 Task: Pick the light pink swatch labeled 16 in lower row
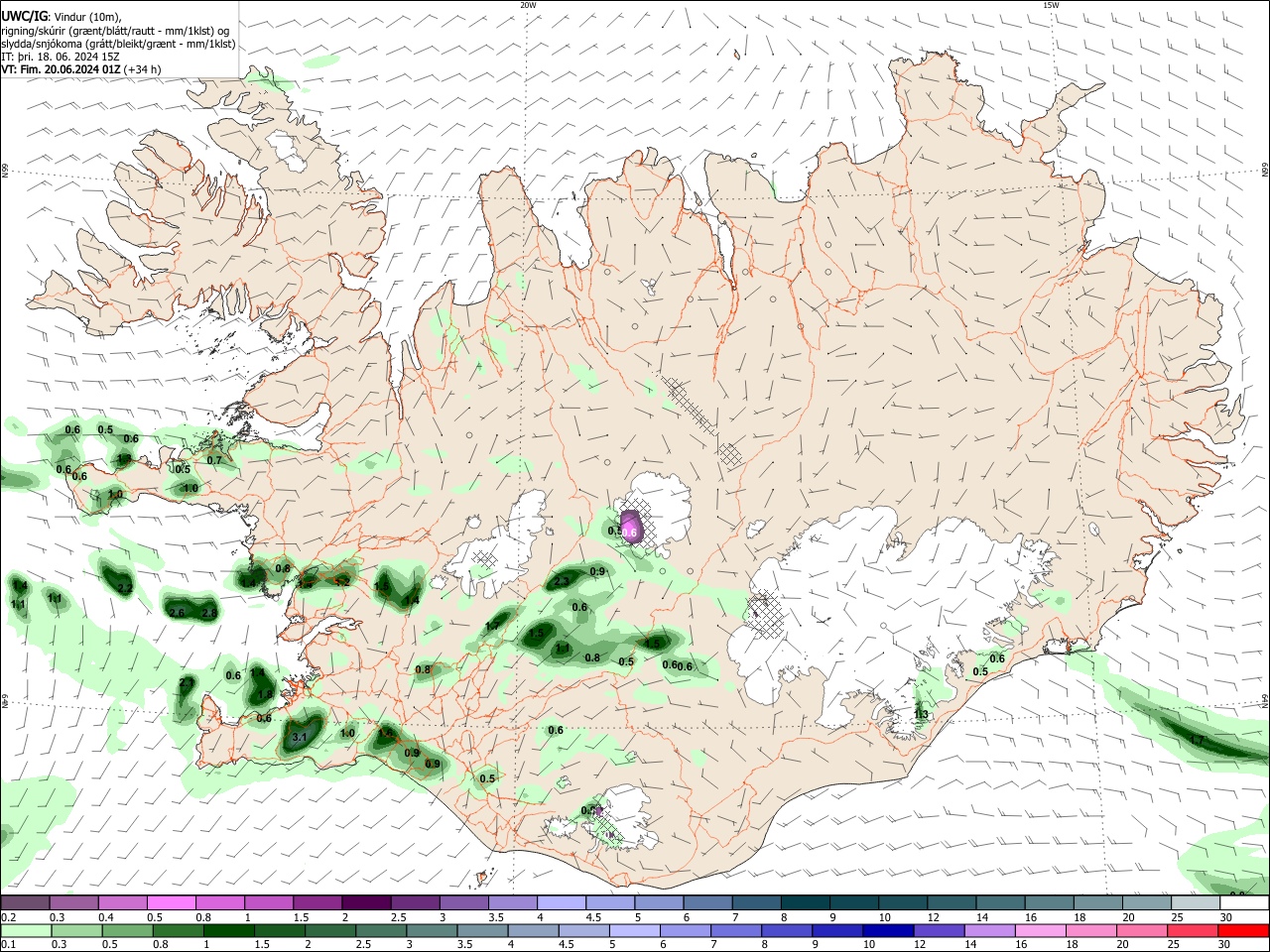[1038, 931]
